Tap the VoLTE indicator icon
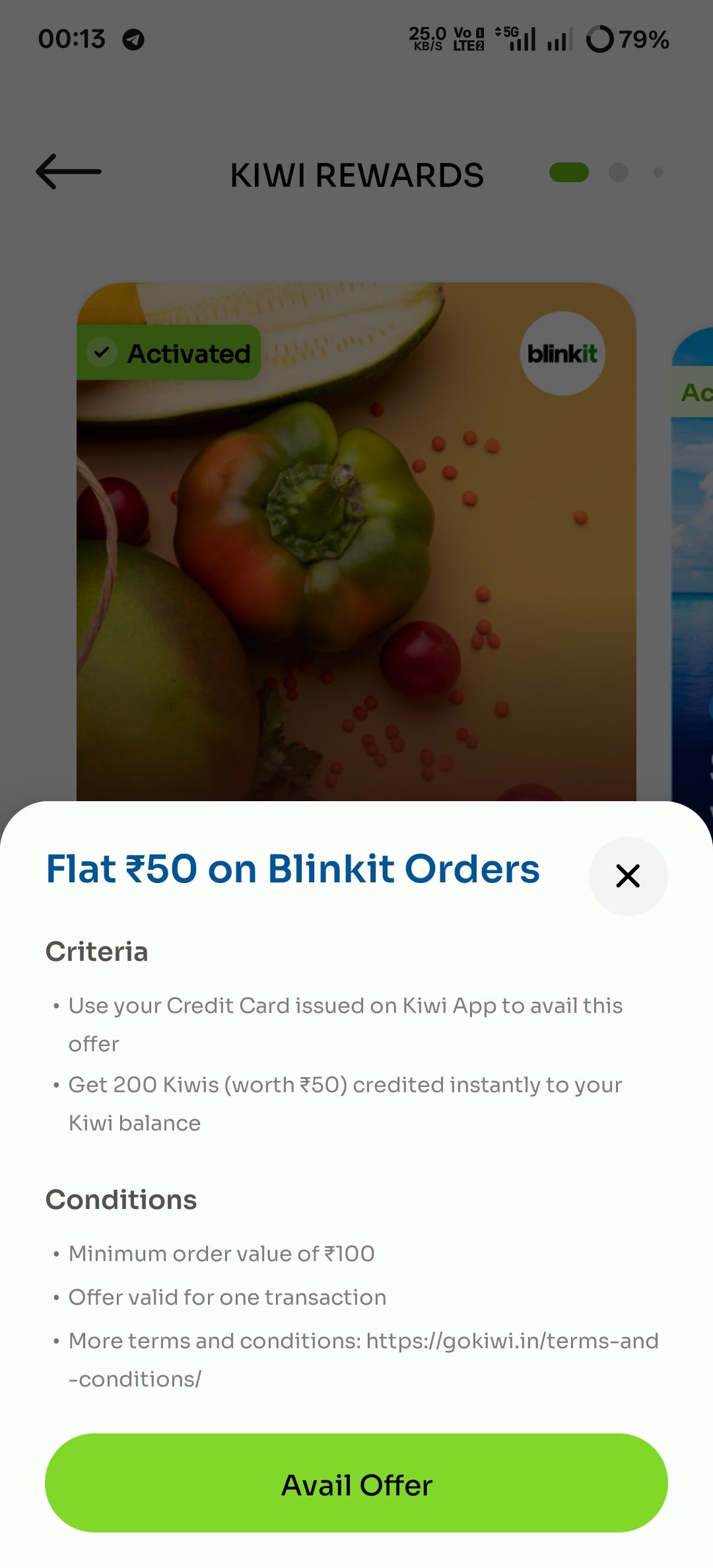This screenshot has height=1568, width=713. [469, 39]
